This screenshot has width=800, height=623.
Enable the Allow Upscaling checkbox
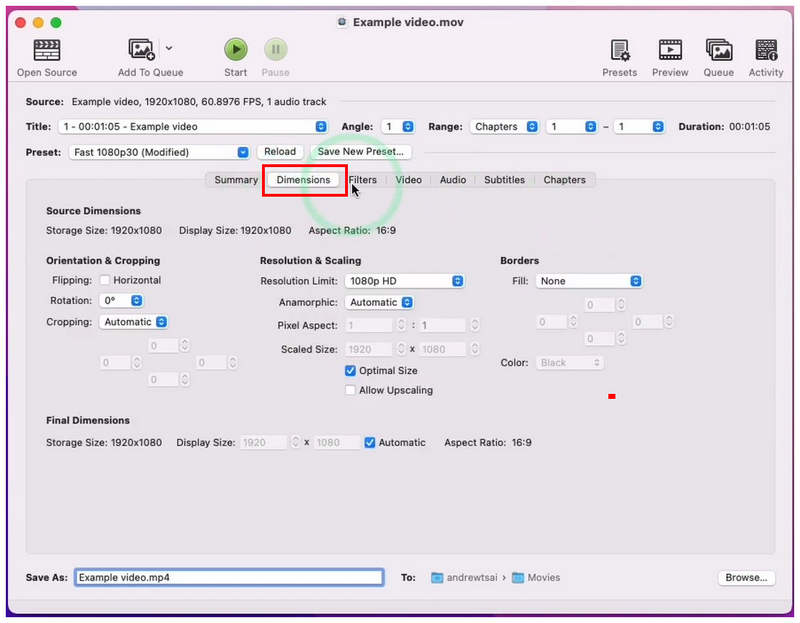tap(350, 390)
